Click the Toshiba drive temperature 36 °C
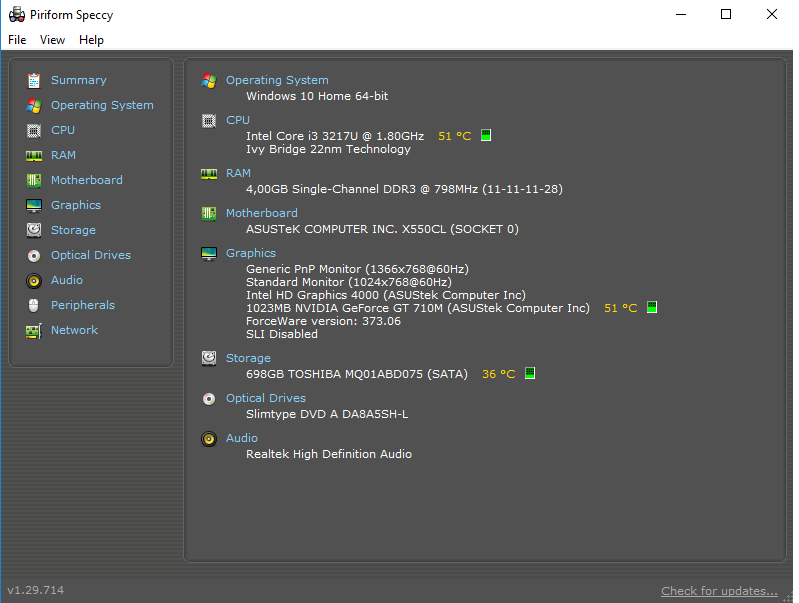 [x=498, y=374]
